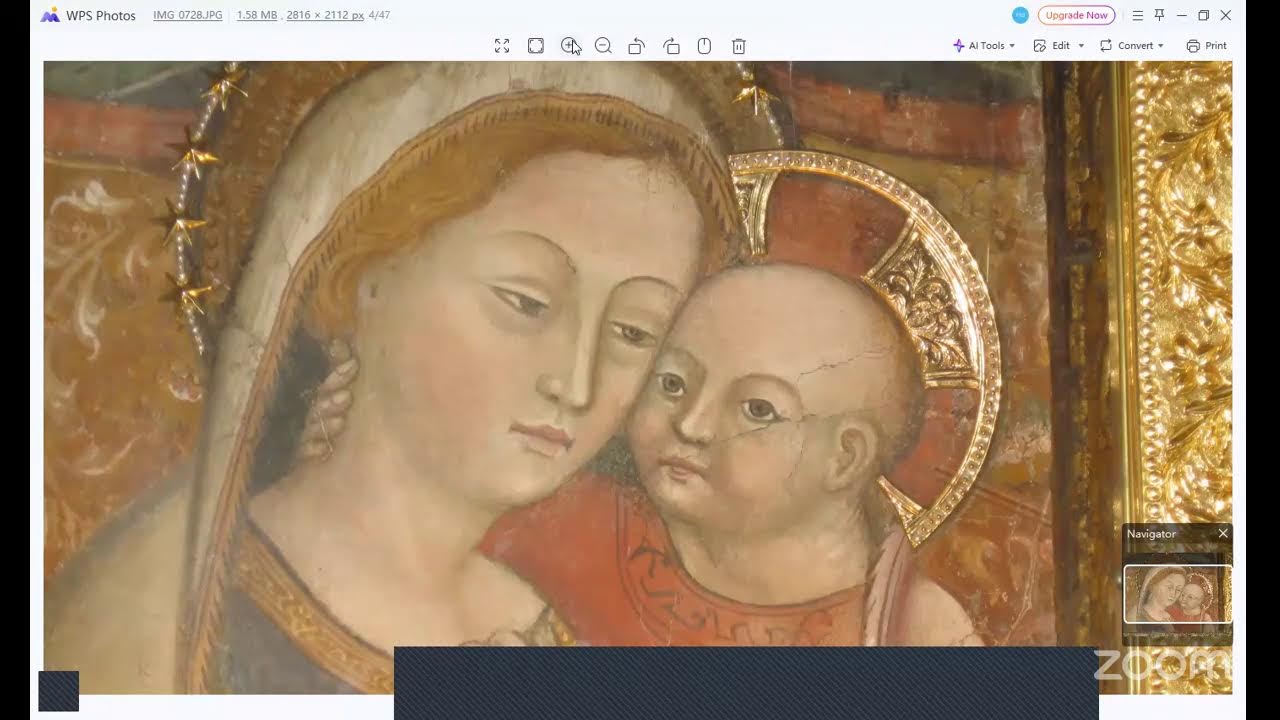The height and width of the screenshot is (720, 1280).
Task: Zoom in on the photo
Action: pyautogui.click(x=570, y=46)
